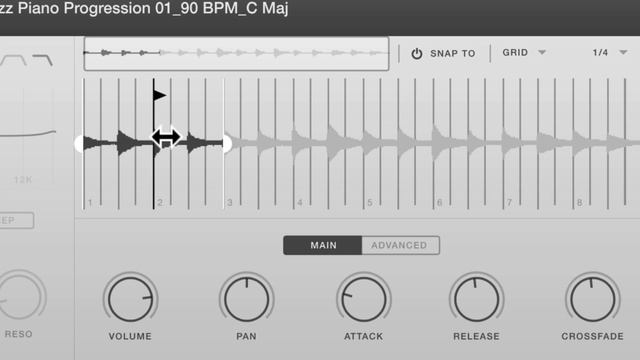Screen dimensions: 640x360
Task: Adjust the Reso knob
Action: pyautogui.click(x=20, y=298)
